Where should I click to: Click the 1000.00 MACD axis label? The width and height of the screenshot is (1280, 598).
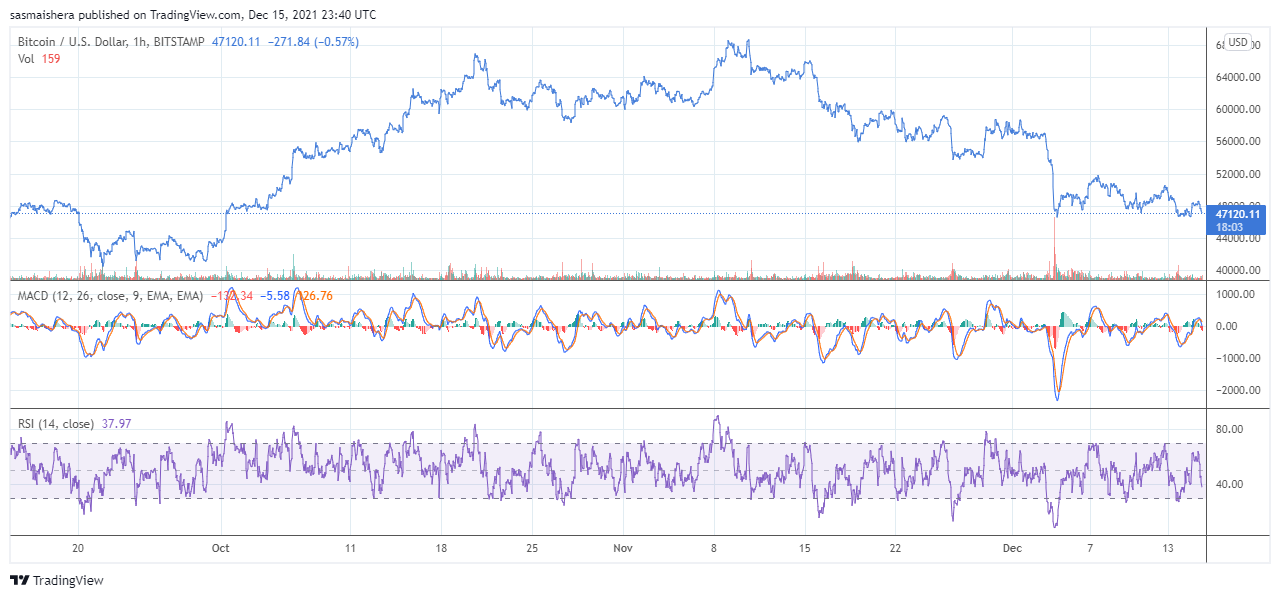coord(1237,294)
